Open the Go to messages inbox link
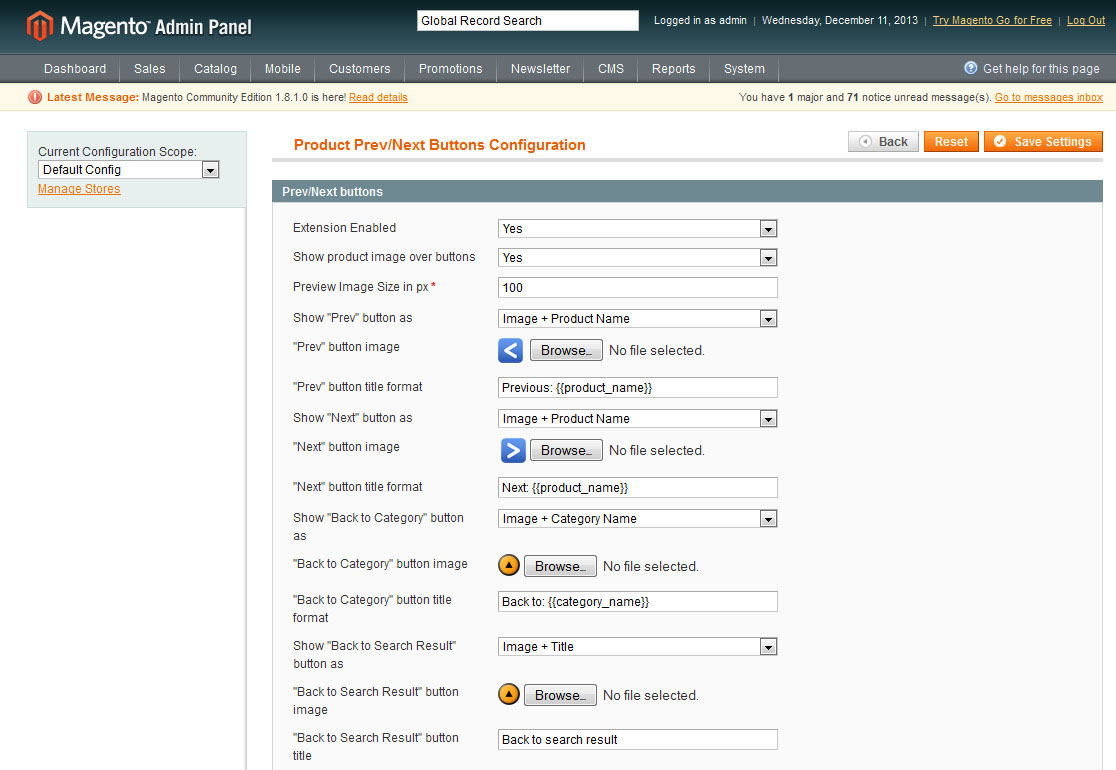This screenshot has height=770, width=1116. [x=1048, y=97]
